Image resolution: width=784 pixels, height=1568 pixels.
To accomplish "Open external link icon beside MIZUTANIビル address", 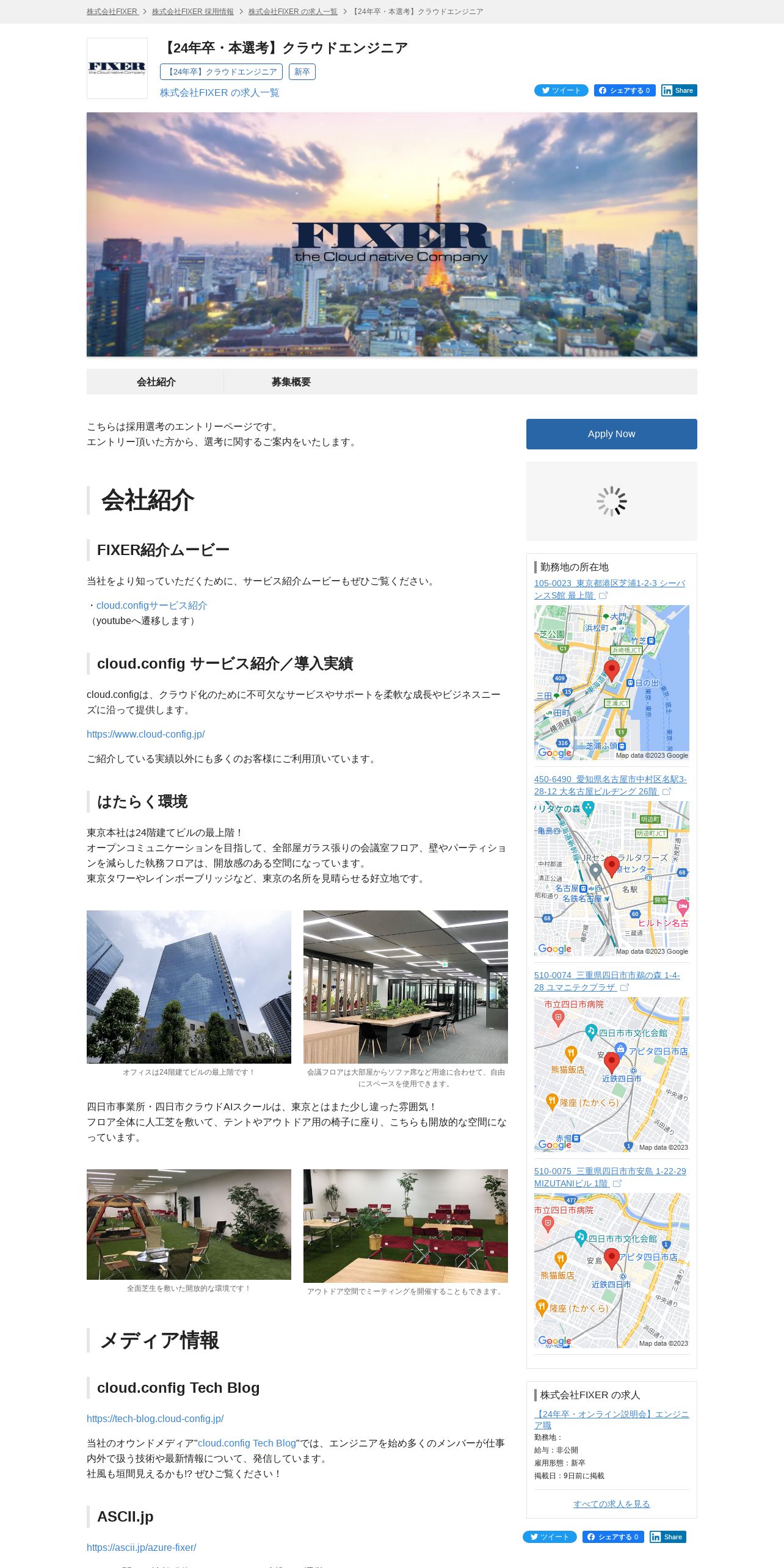I will coord(617,1183).
